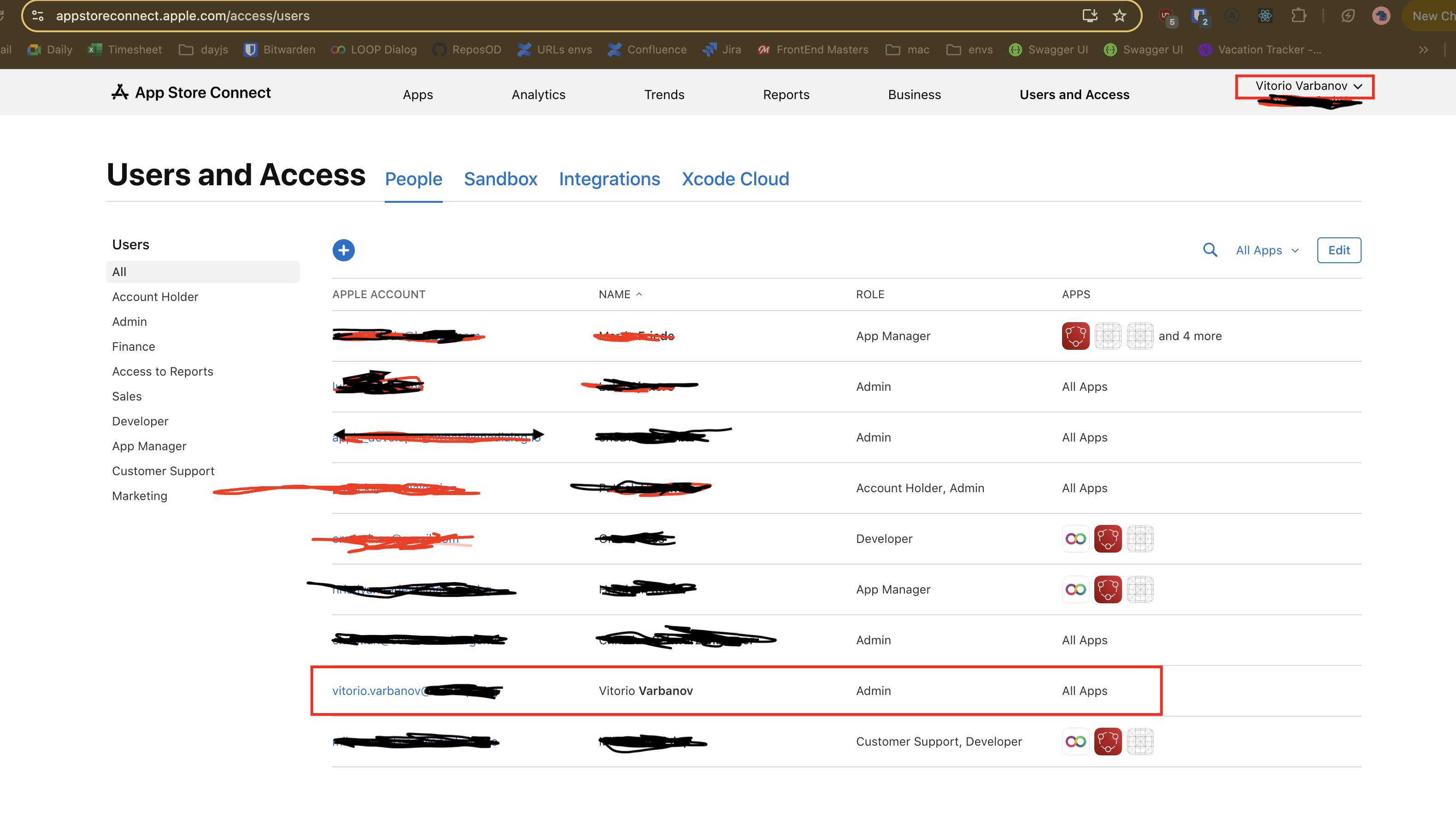
Task: Open the Confluence bookmark
Action: click(647, 50)
